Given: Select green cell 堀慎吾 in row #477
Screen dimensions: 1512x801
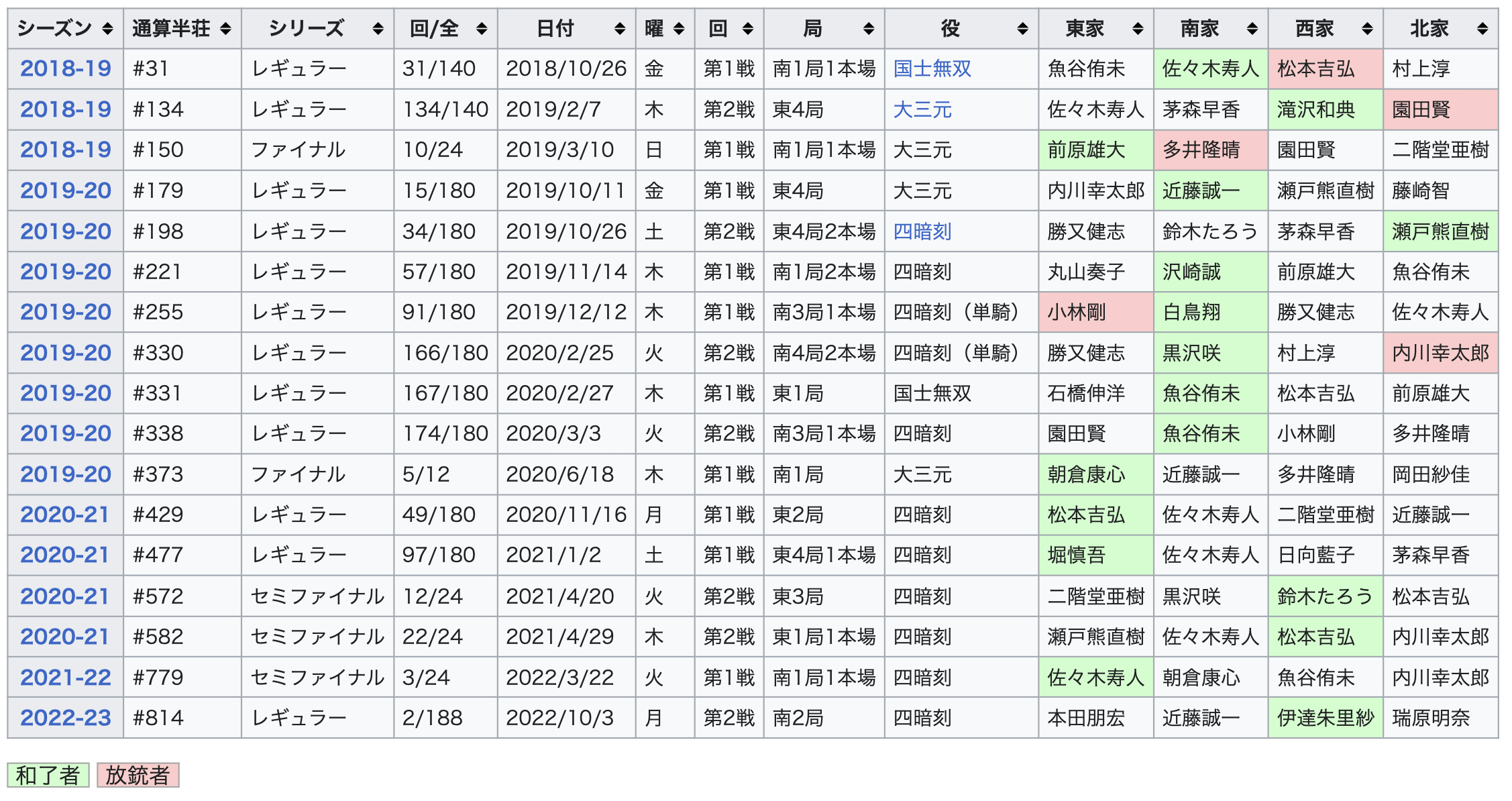Looking at the screenshot, I should click(x=1096, y=555).
